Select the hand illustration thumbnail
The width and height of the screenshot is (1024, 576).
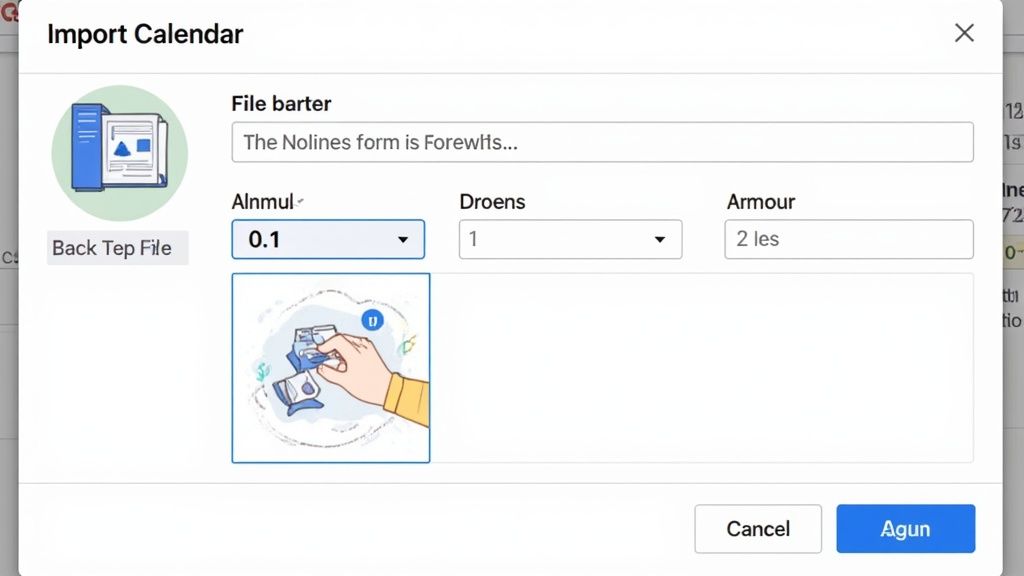click(x=331, y=368)
